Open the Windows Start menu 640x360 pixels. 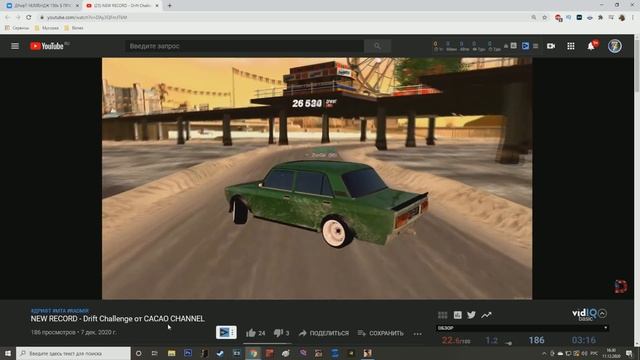click(x=8, y=353)
